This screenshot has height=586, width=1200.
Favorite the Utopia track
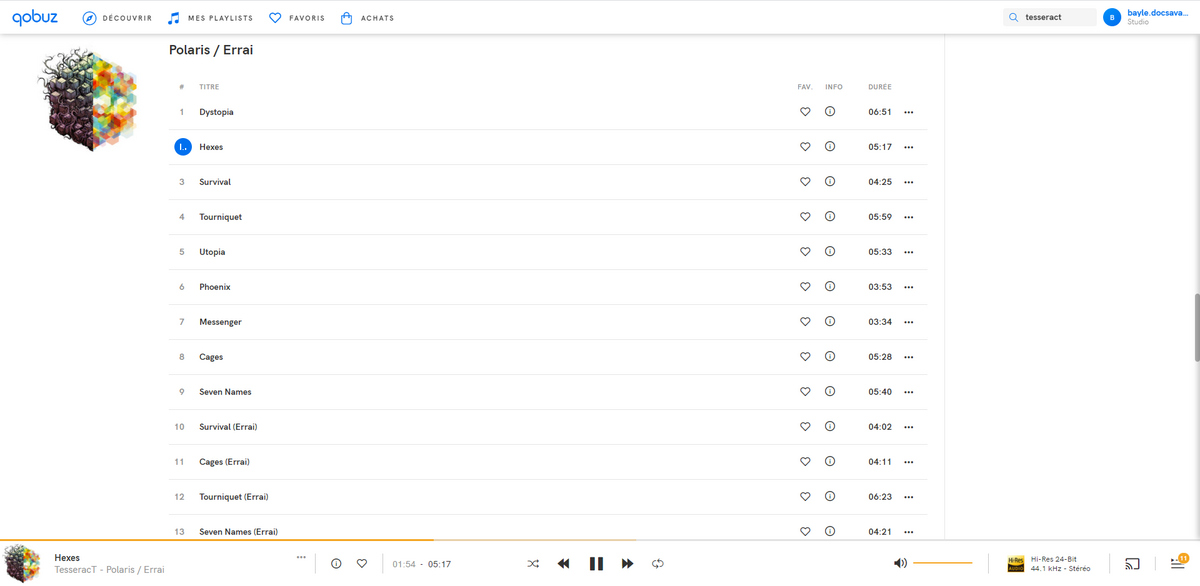point(805,252)
